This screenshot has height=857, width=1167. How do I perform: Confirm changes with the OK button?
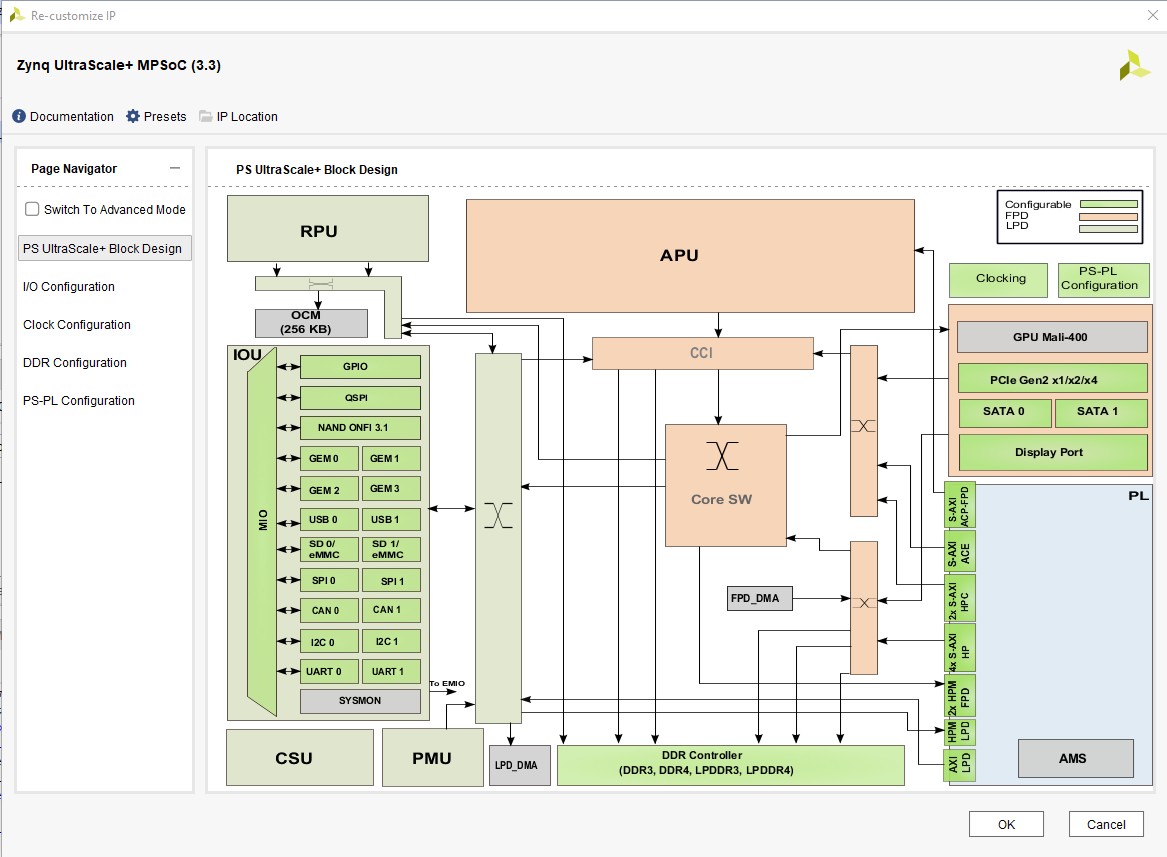1006,823
